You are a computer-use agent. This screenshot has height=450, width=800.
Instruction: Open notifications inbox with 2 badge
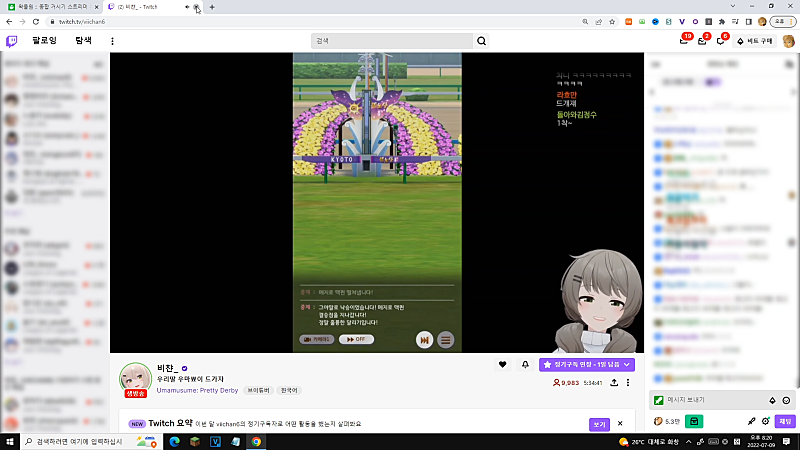[702, 41]
